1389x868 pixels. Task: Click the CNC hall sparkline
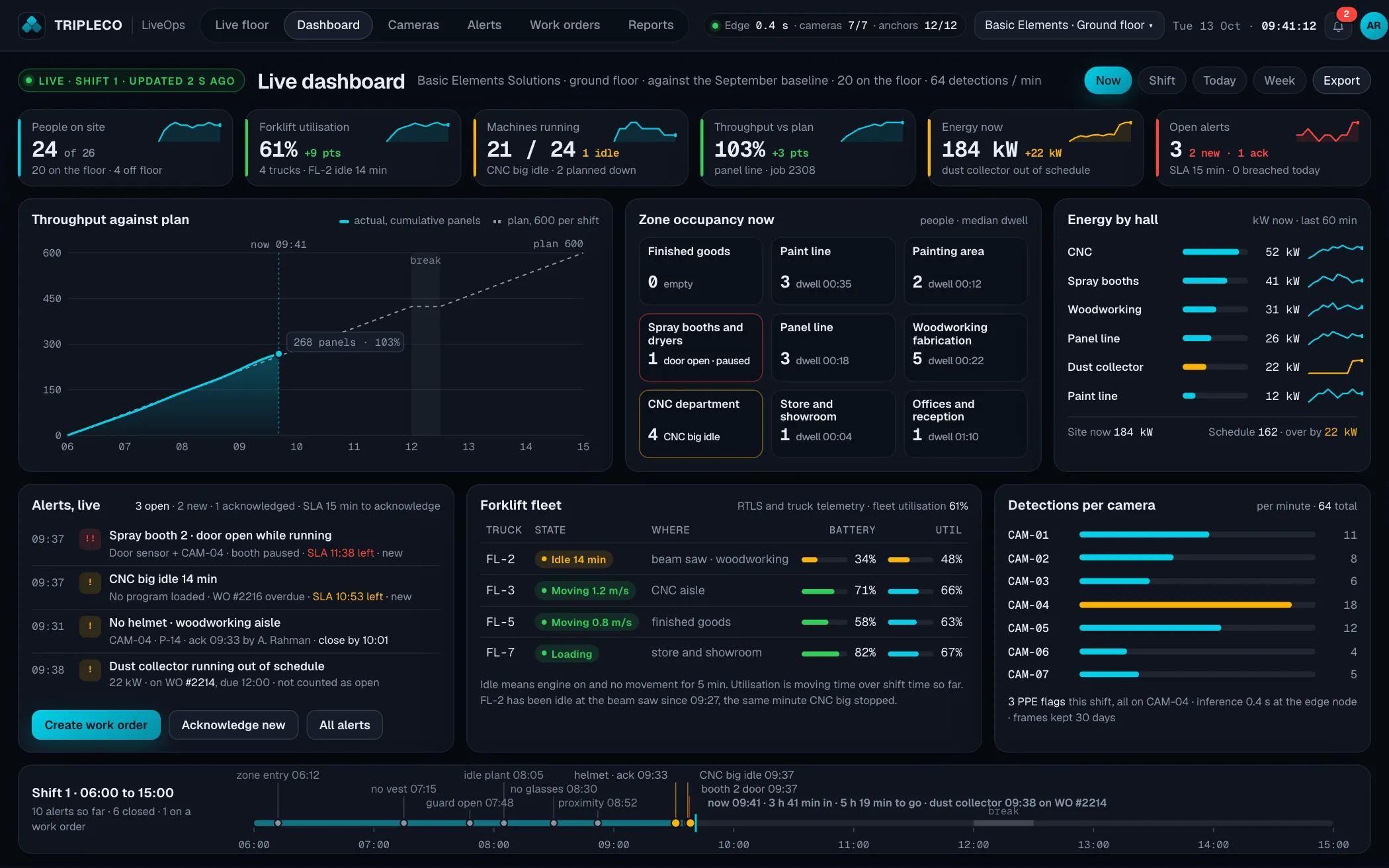[x=1335, y=252]
